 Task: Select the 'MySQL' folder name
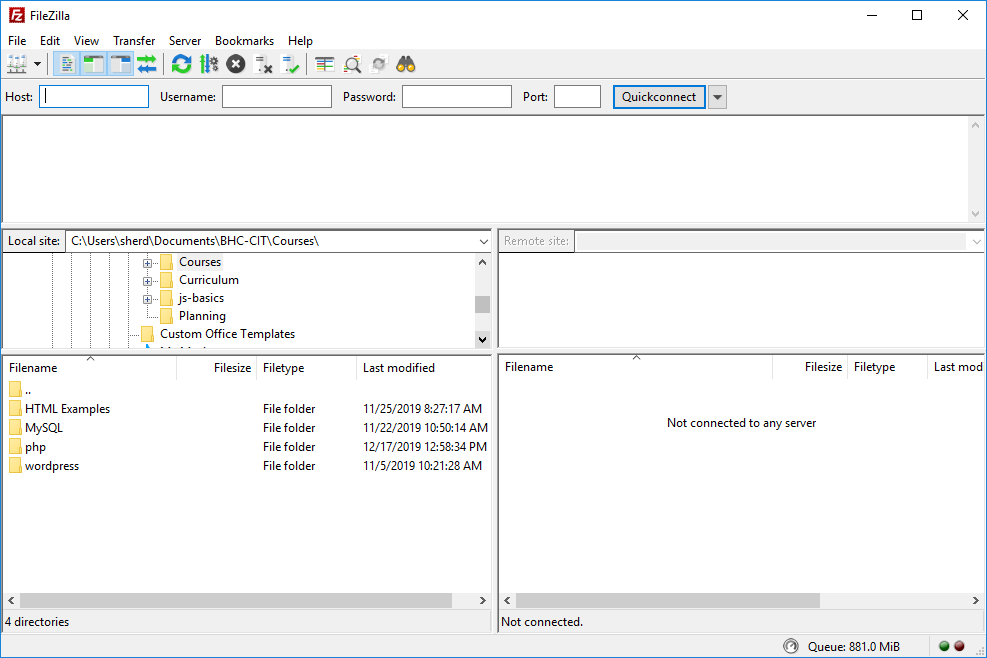pos(44,428)
